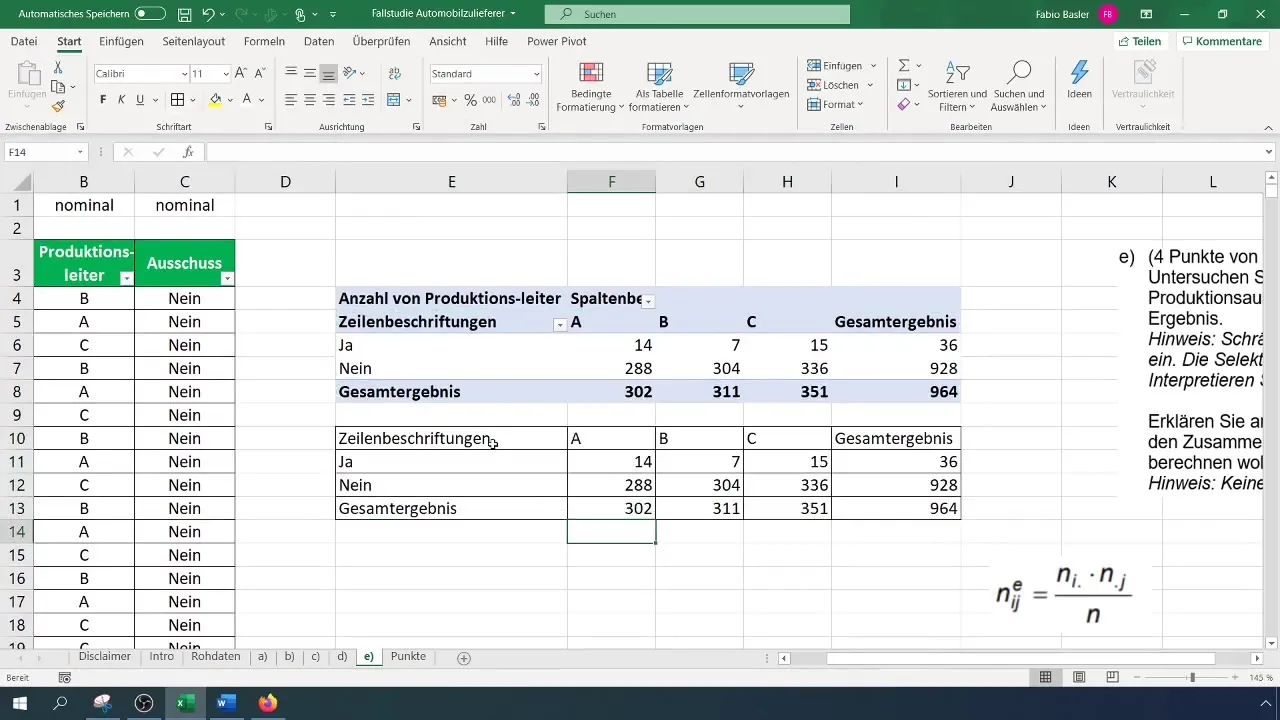This screenshot has height=720, width=1280.
Task: Click the Teilen button
Action: pos(1140,41)
